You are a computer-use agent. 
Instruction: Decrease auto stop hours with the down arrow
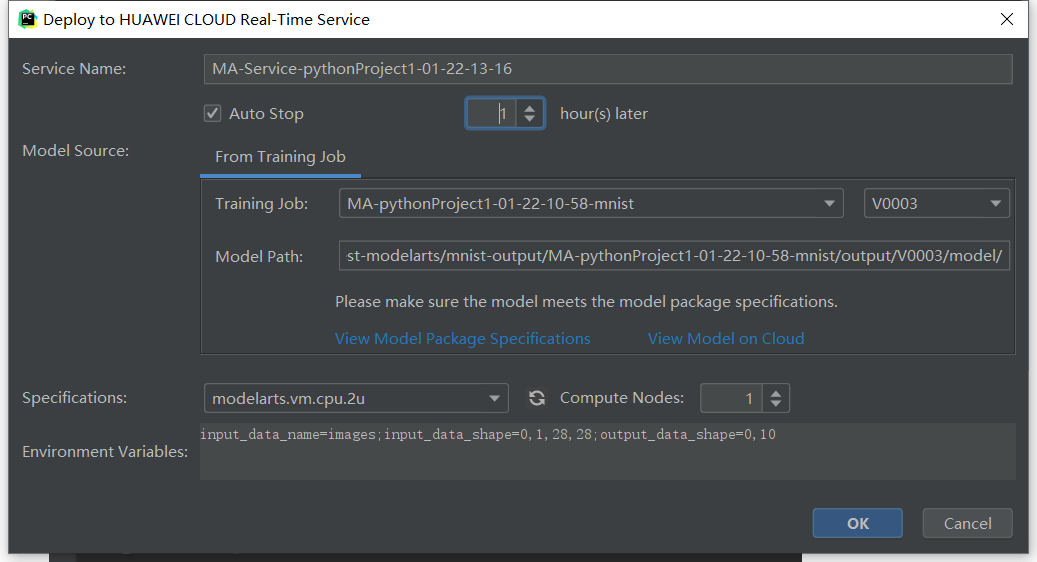[x=529, y=120]
